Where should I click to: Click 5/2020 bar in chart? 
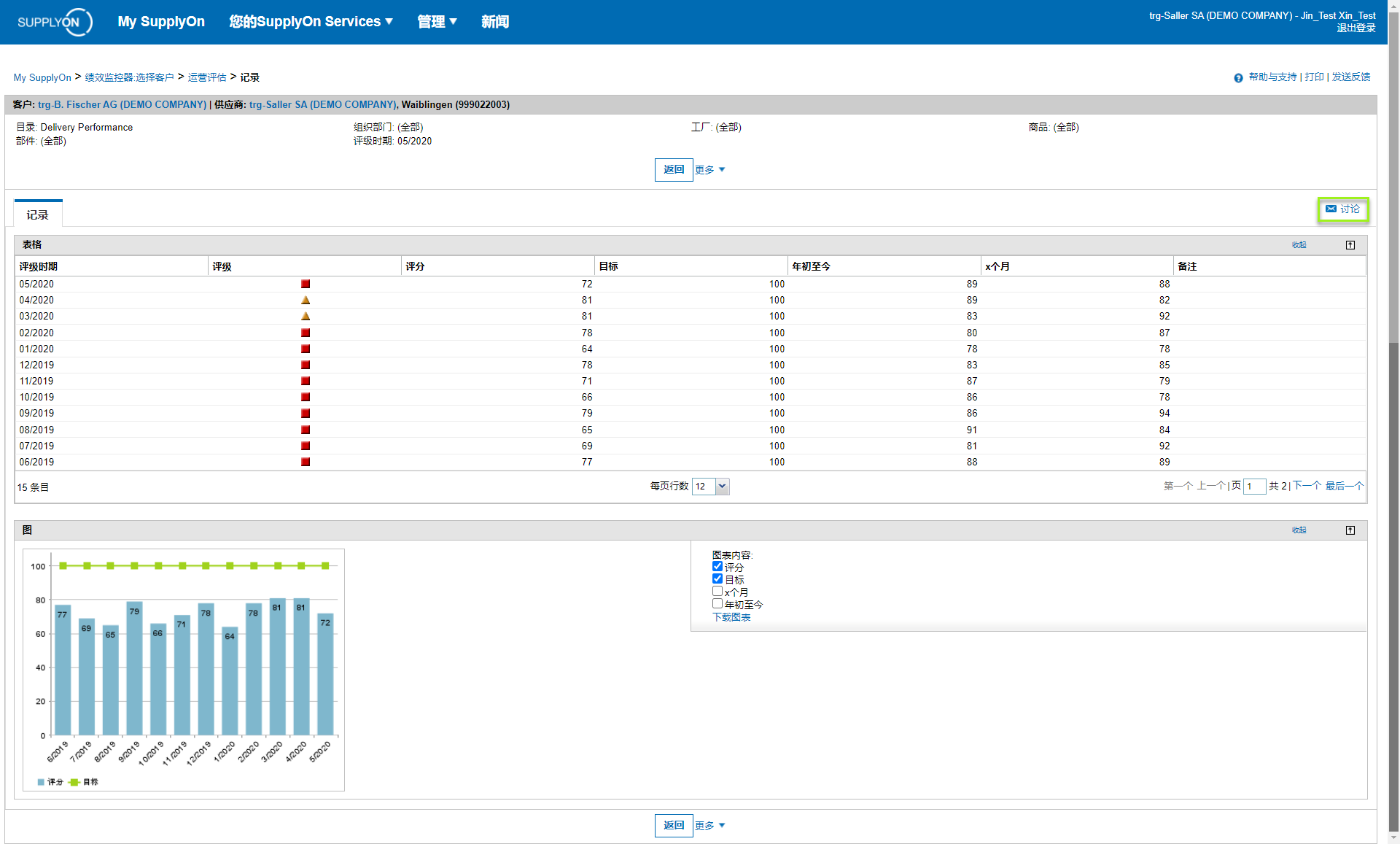(325, 674)
